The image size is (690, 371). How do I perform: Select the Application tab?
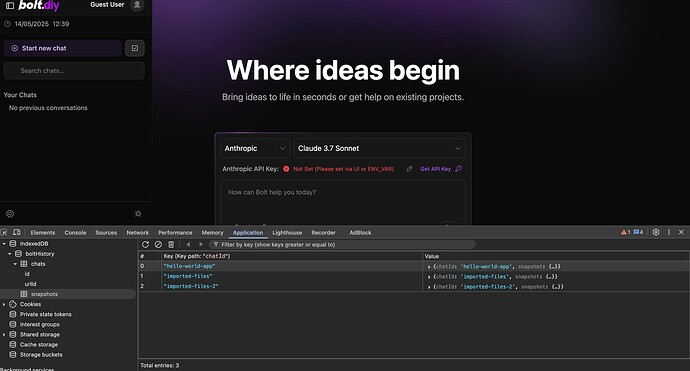pyautogui.click(x=248, y=232)
